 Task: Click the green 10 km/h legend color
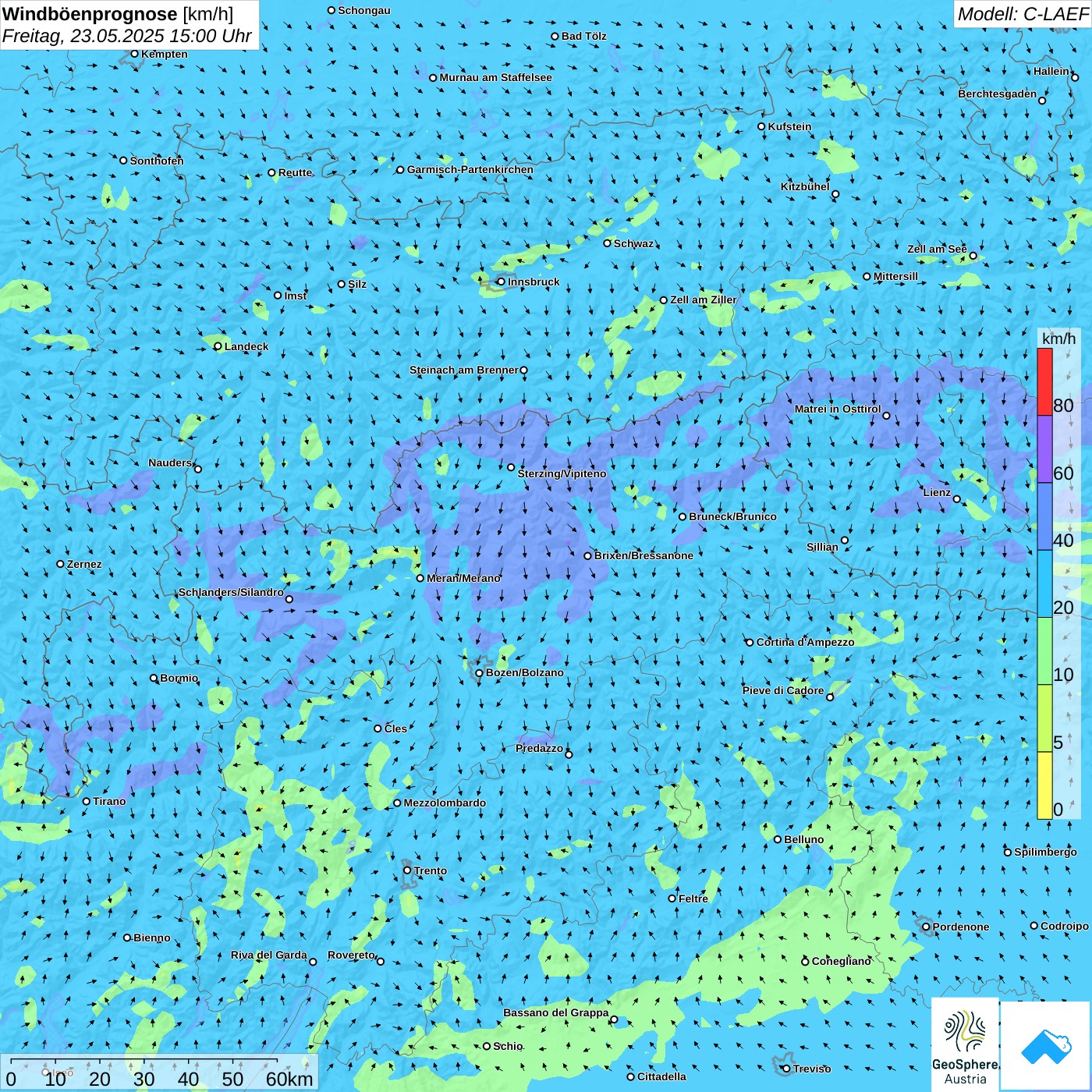[x=1044, y=651]
